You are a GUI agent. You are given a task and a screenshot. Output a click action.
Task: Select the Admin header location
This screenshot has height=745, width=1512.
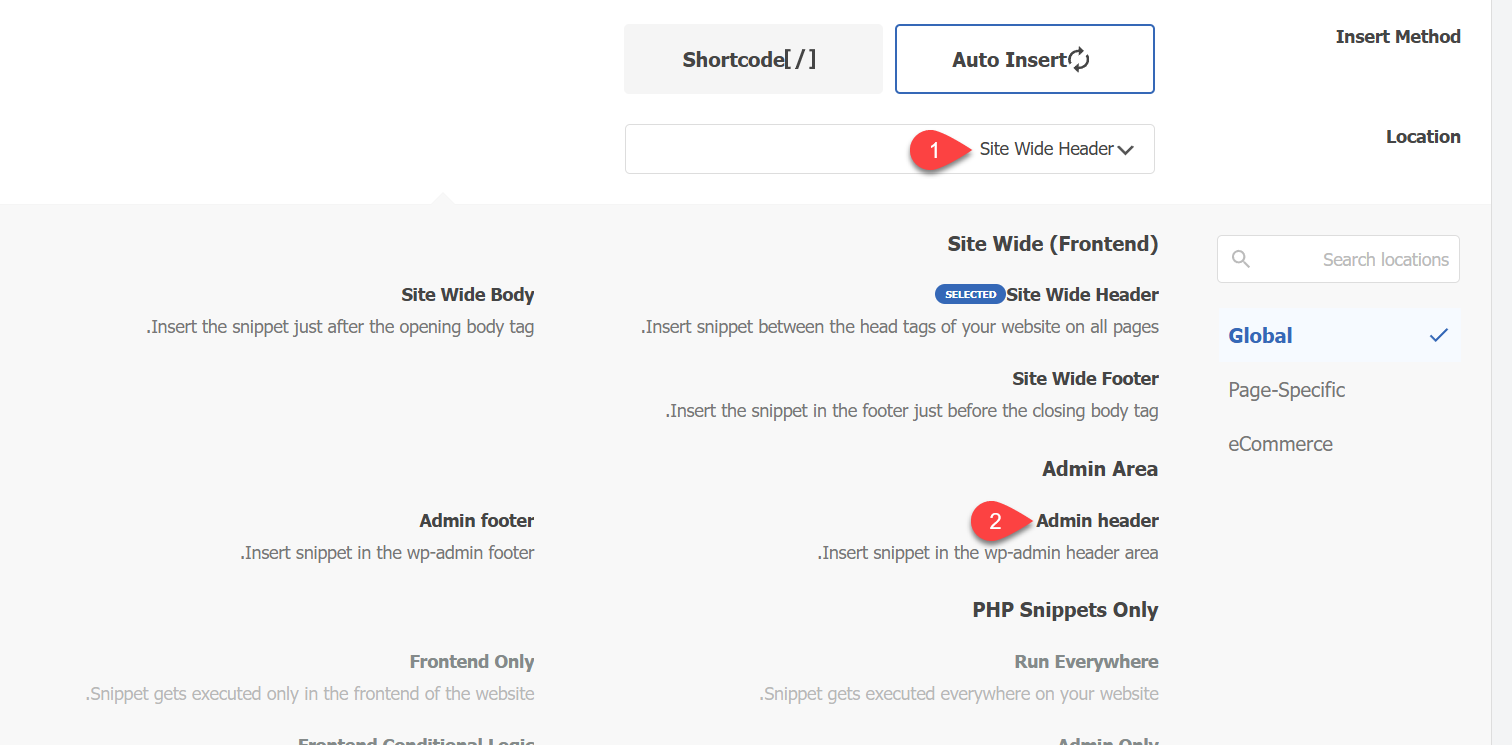click(1097, 521)
